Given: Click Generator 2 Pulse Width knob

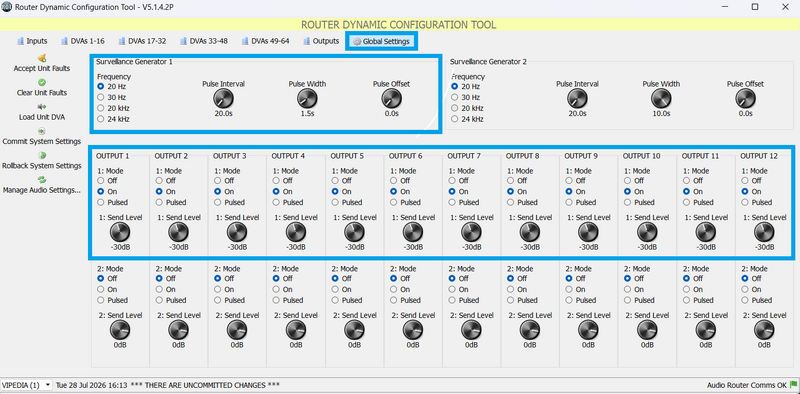Looking at the screenshot, I should pos(661,98).
